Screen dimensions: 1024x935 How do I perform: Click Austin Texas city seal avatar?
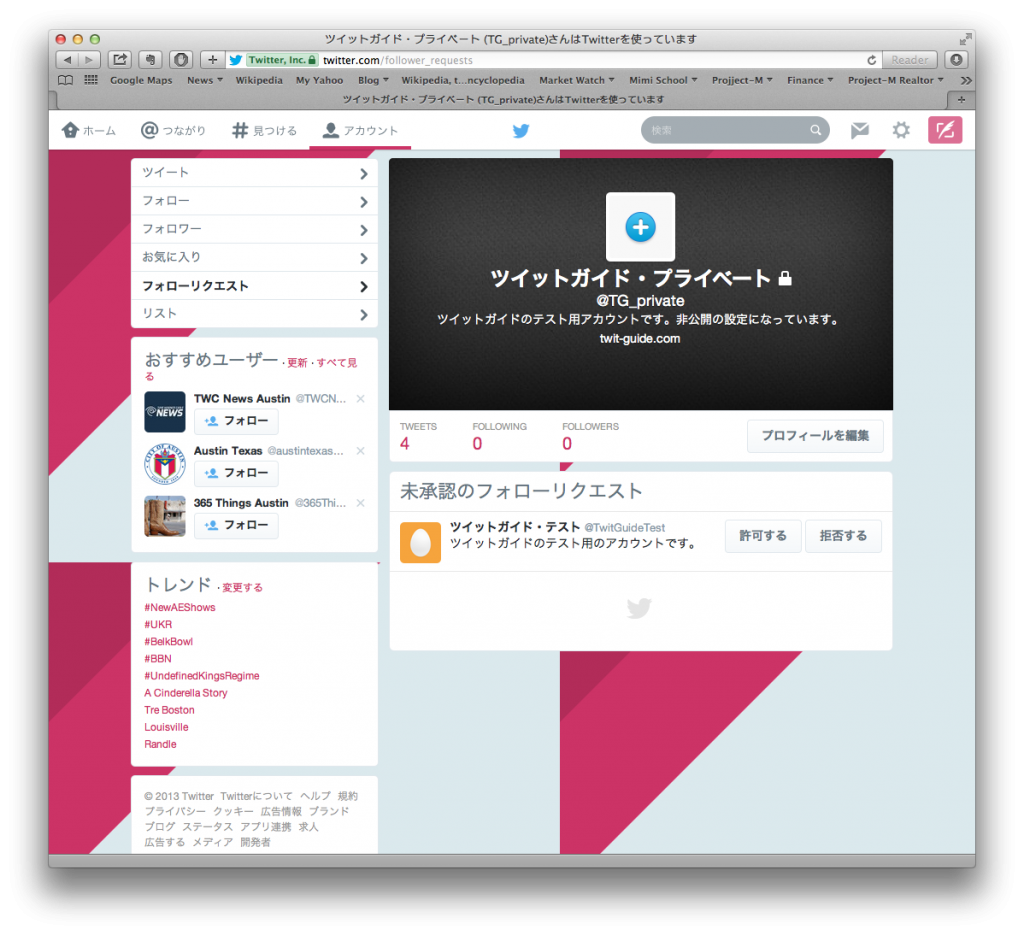pyautogui.click(x=165, y=464)
